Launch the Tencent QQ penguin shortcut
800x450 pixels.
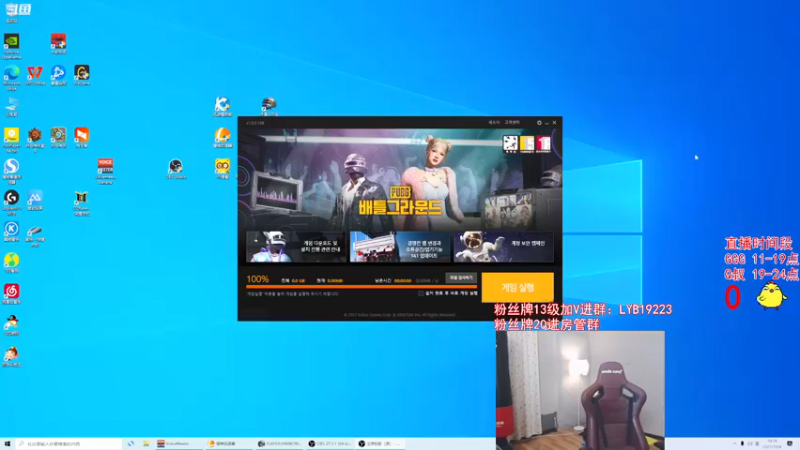[x=11, y=326]
